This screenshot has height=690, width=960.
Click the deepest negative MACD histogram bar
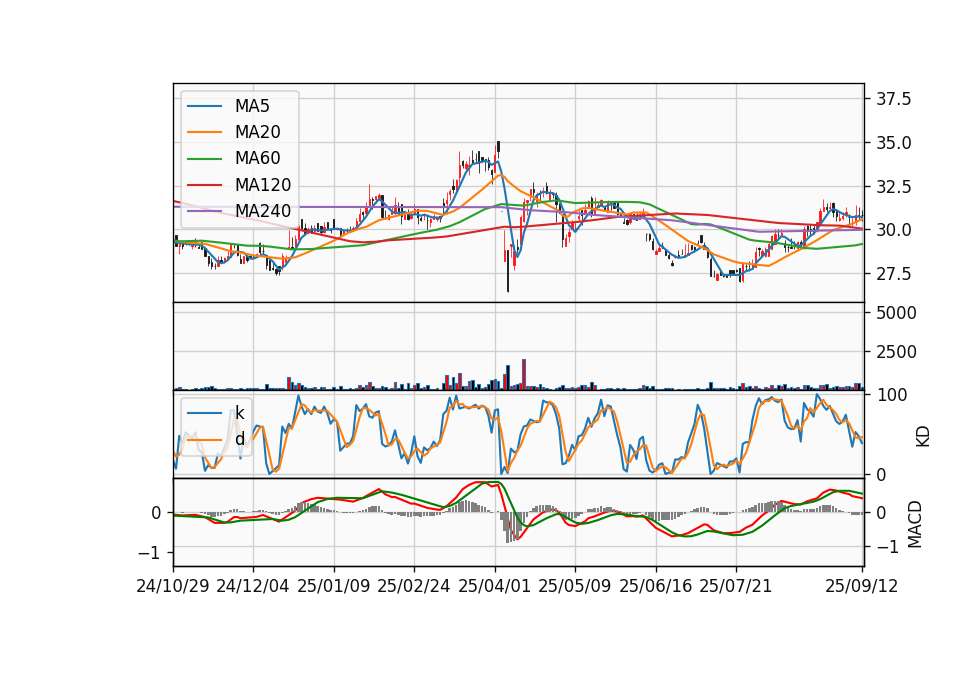508,528
